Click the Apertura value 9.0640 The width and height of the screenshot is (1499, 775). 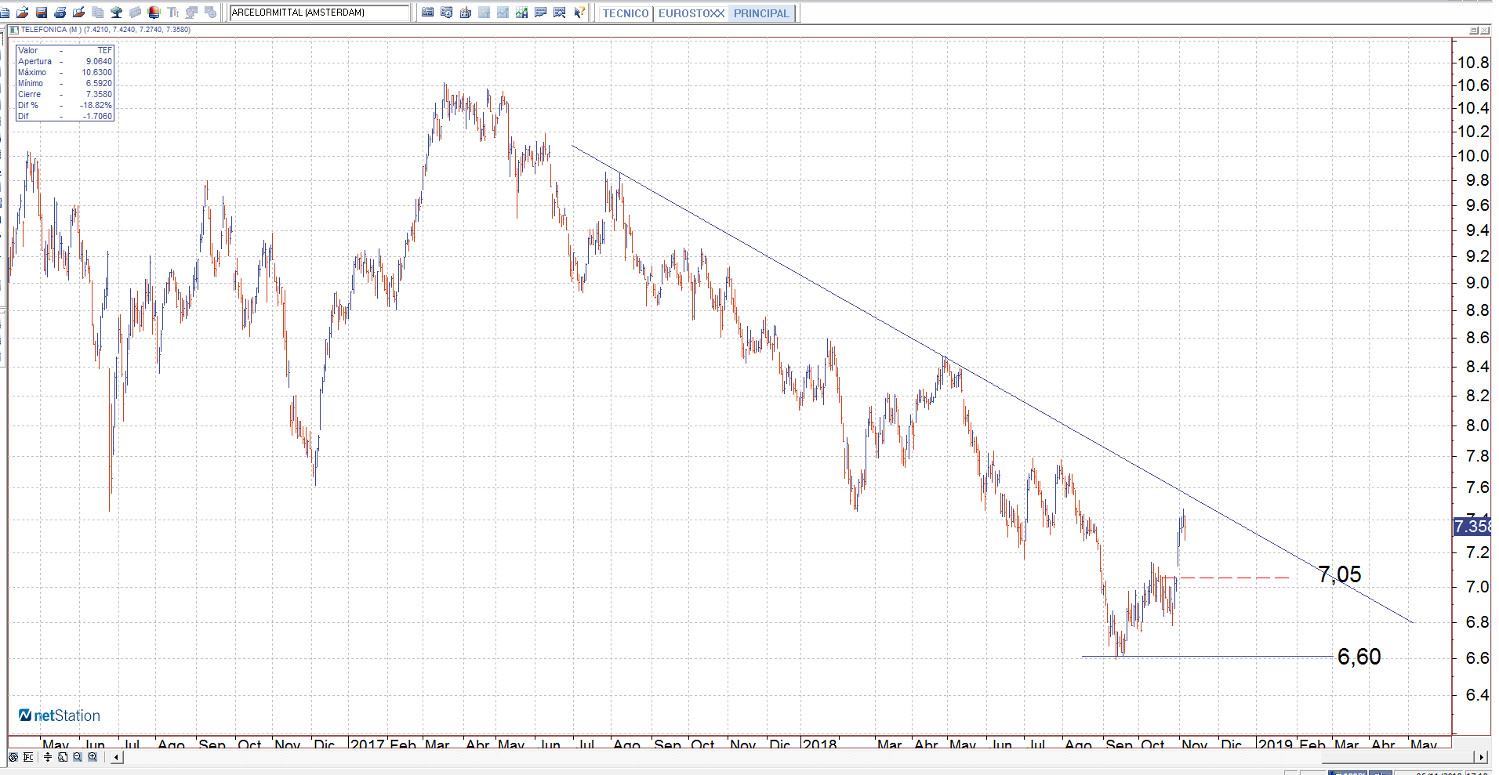point(98,61)
